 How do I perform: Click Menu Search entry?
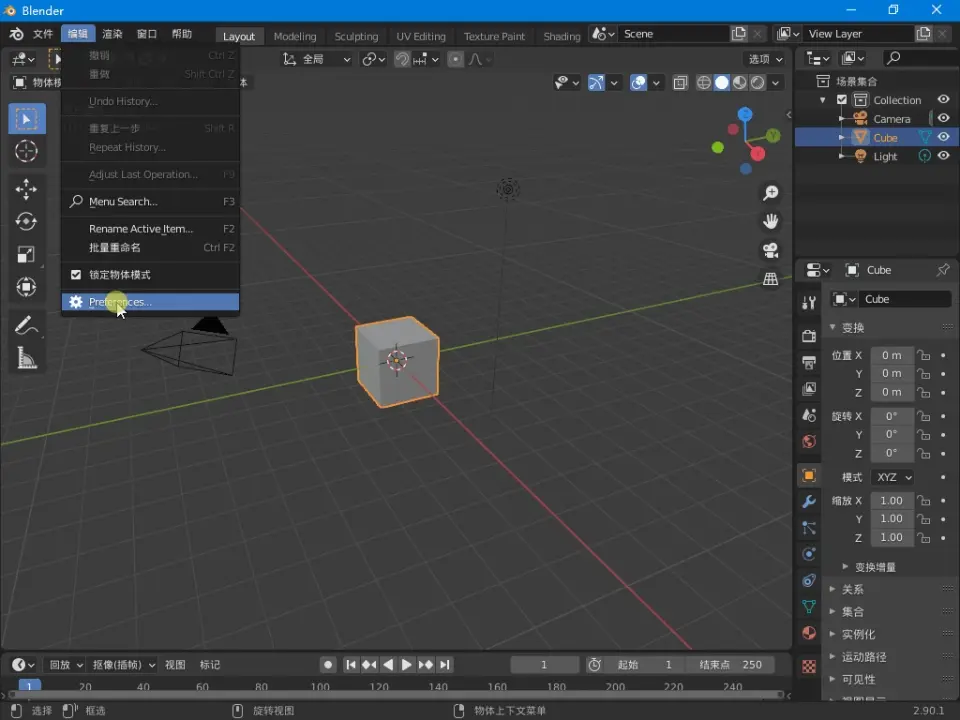click(x=123, y=201)
